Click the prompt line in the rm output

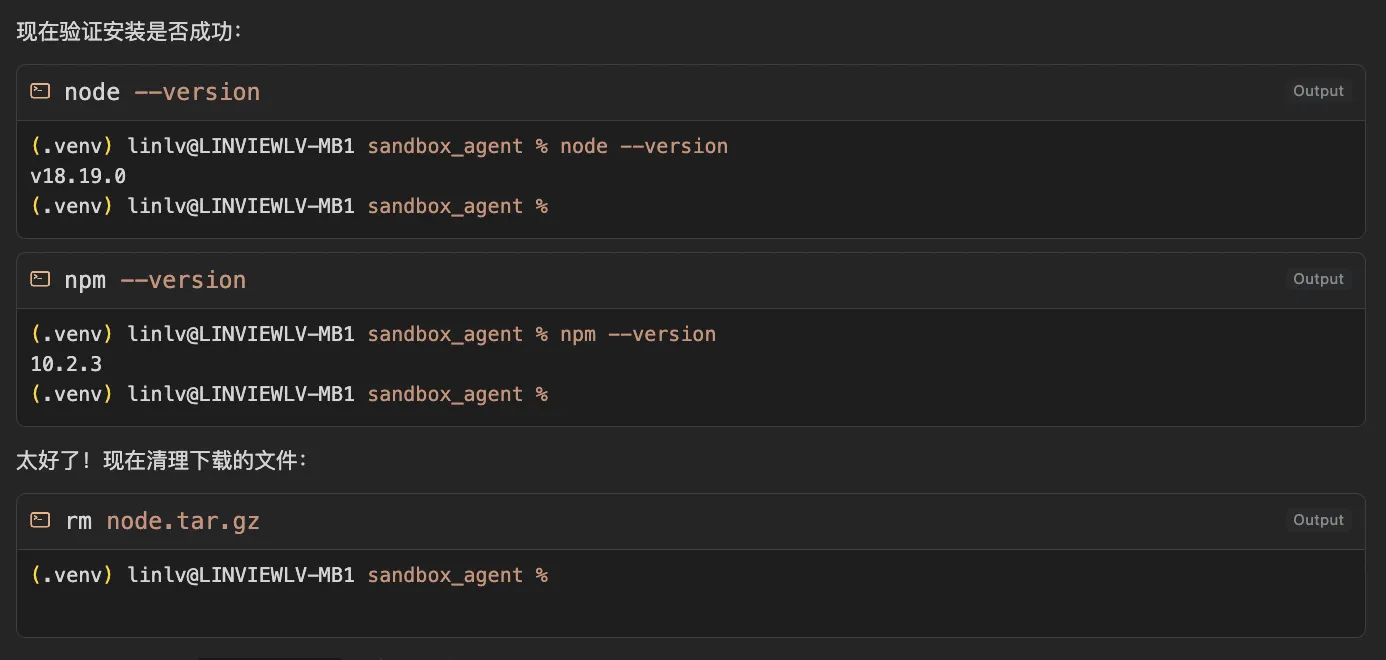point(289,575)
